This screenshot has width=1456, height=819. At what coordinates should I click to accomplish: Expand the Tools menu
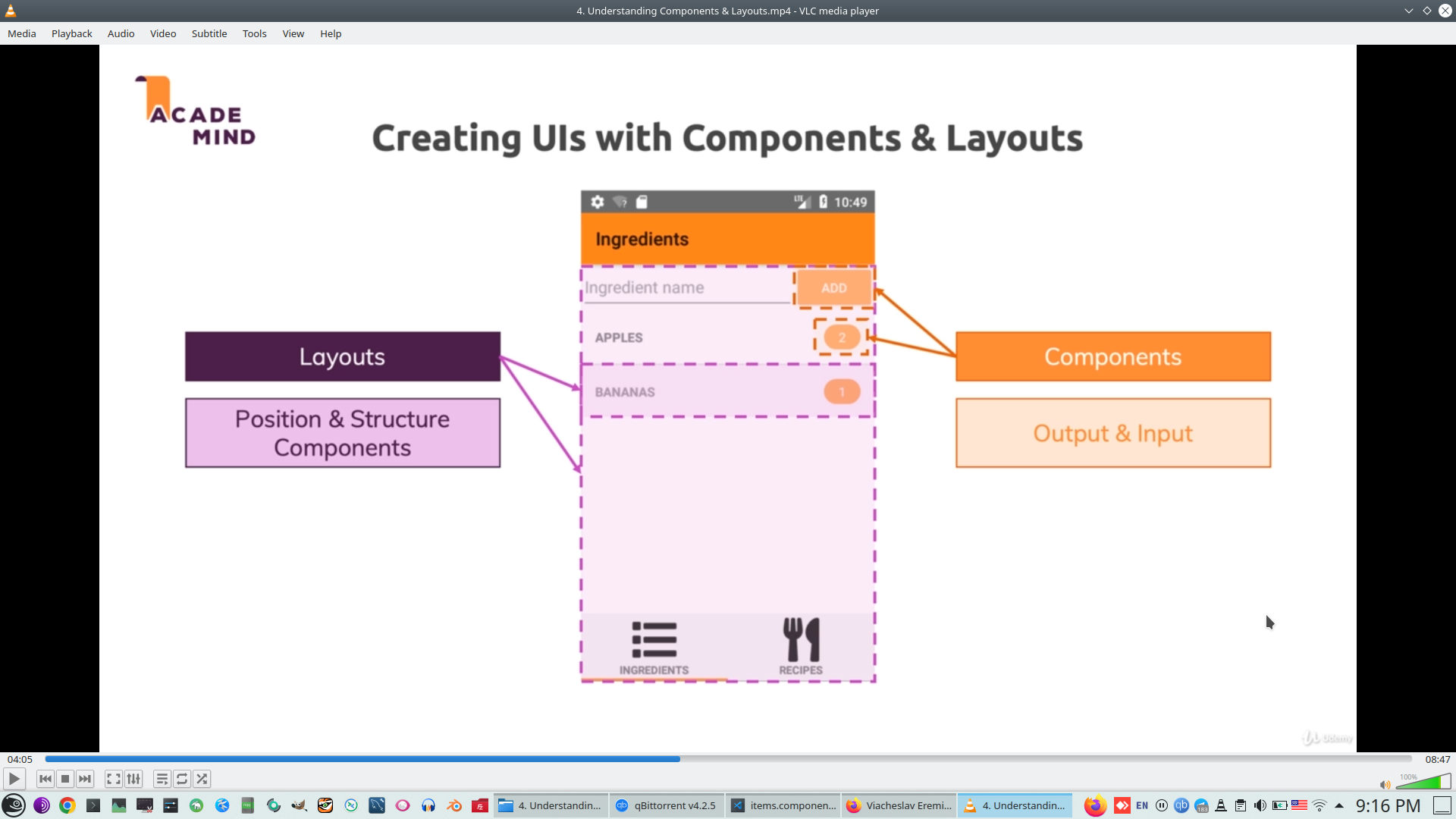pos(254,33)
